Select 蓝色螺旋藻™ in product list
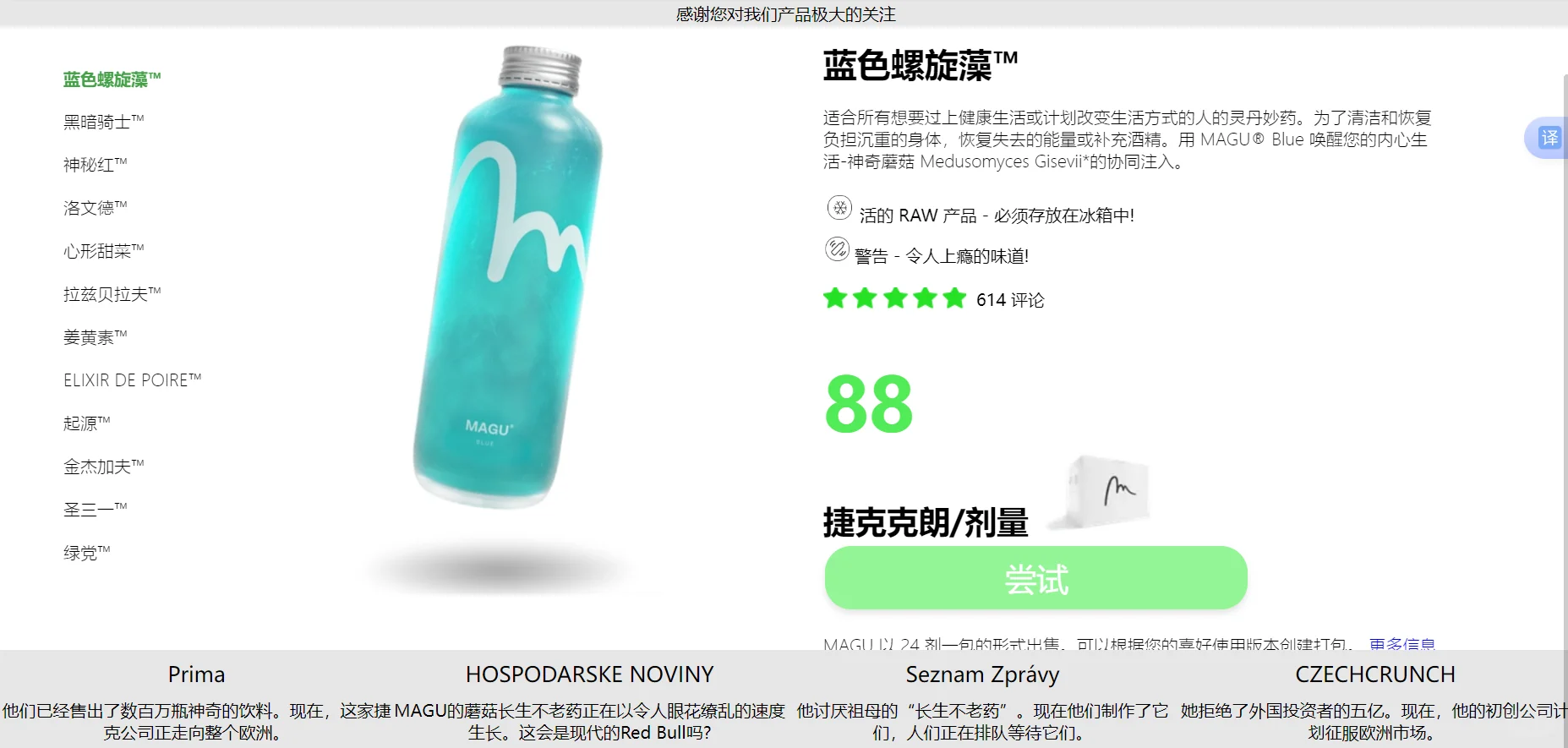Screen dimensions: 1568x748 (x=112, y=79)
